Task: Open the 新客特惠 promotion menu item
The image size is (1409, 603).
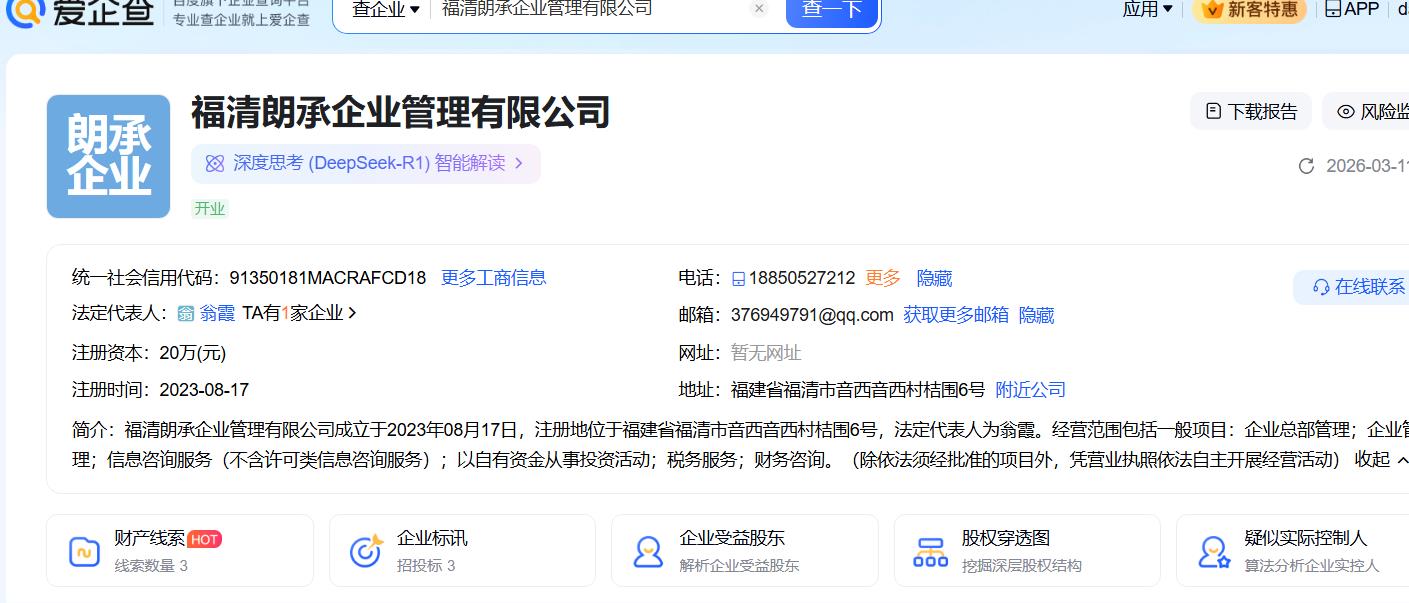Action: coord(1250,10)
